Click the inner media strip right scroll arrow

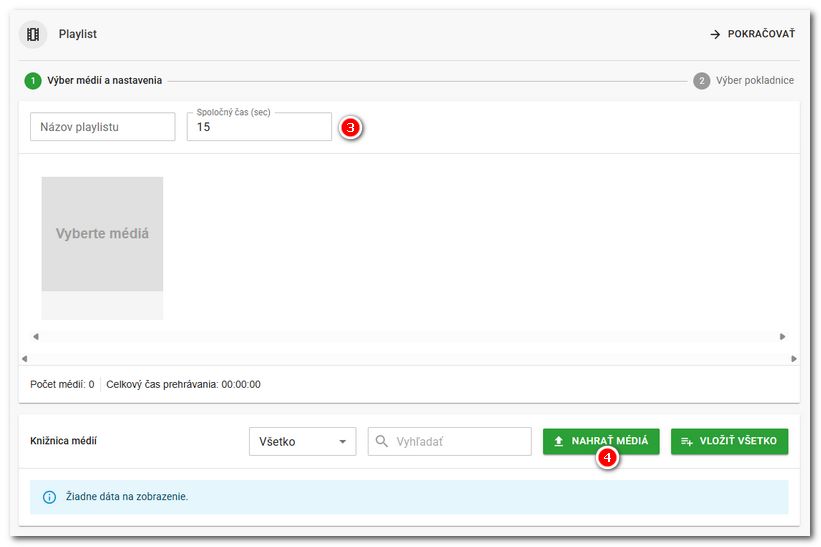tap(782, 337)
